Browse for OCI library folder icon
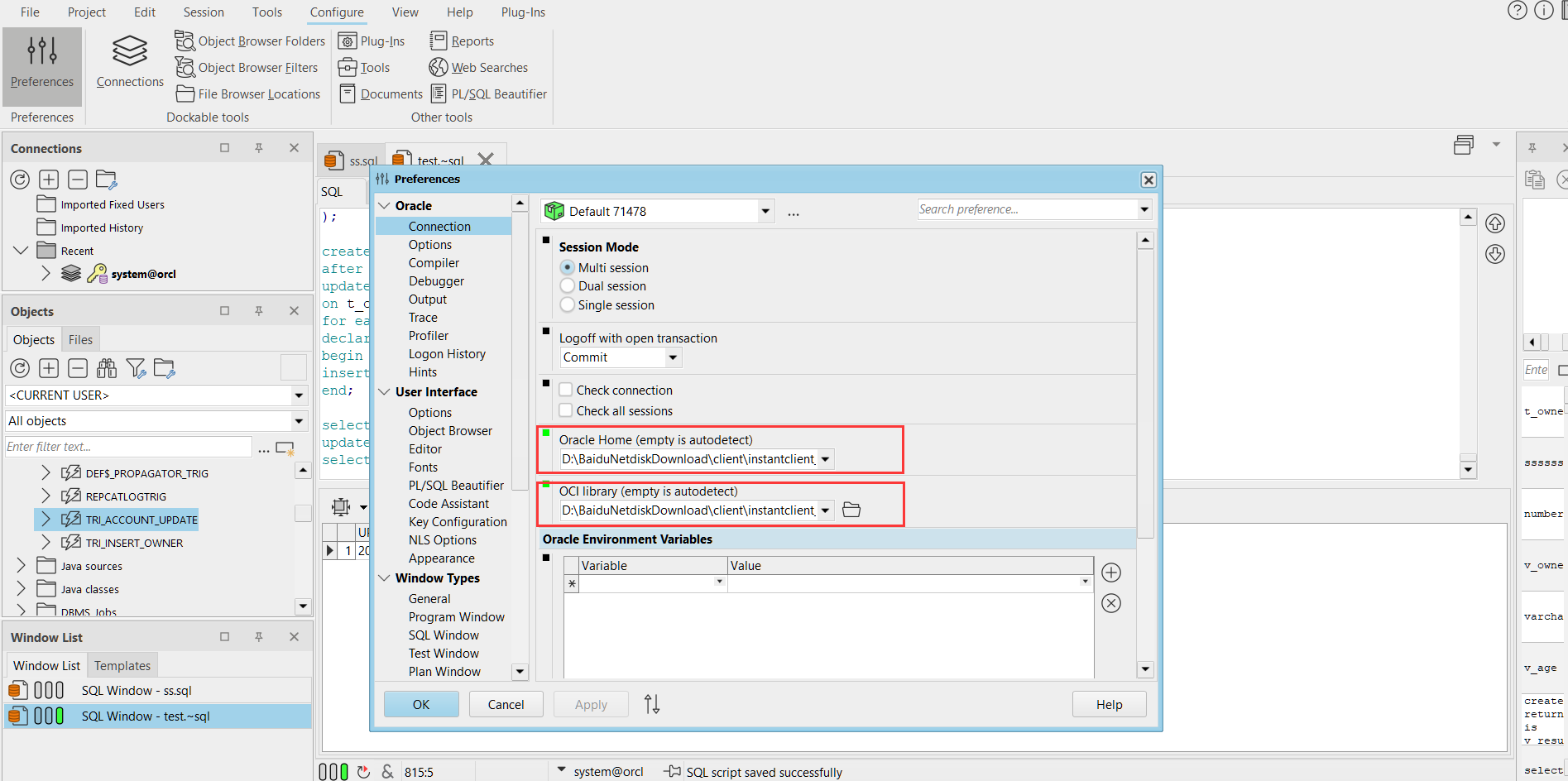The image size is (1568, 781). [851, 510]
